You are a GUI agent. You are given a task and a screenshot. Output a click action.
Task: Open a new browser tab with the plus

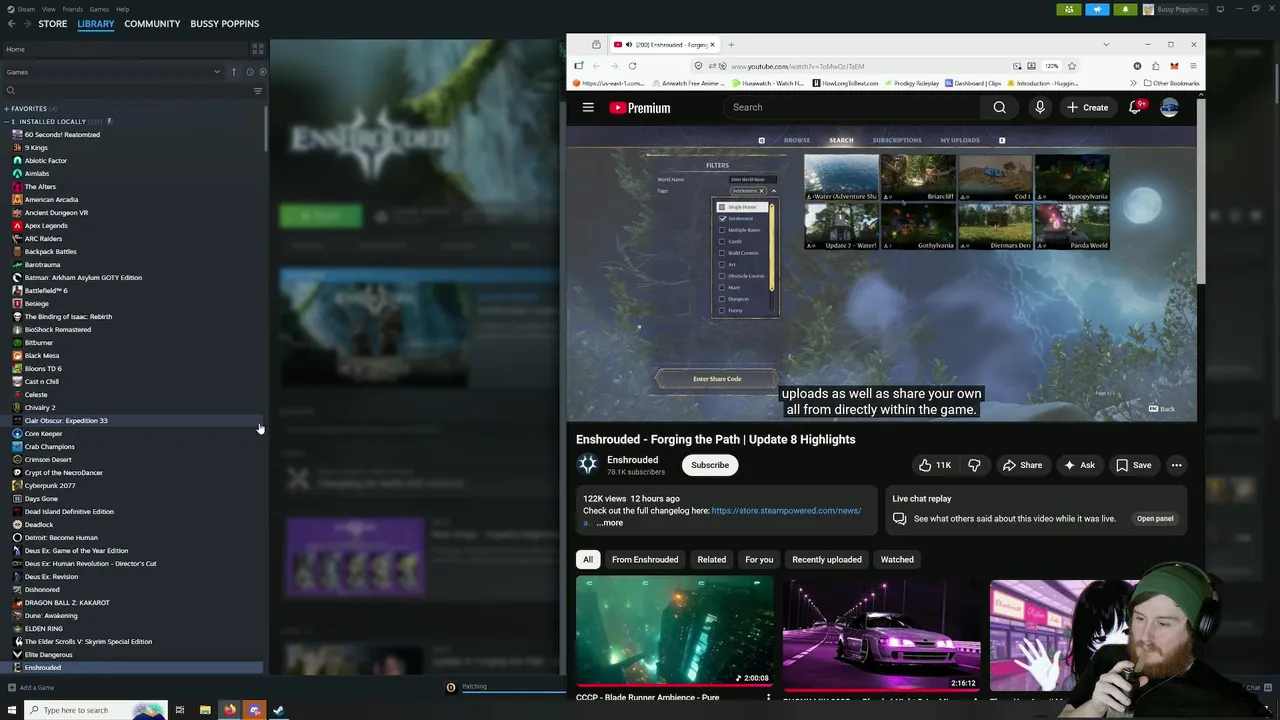point(731,44)
